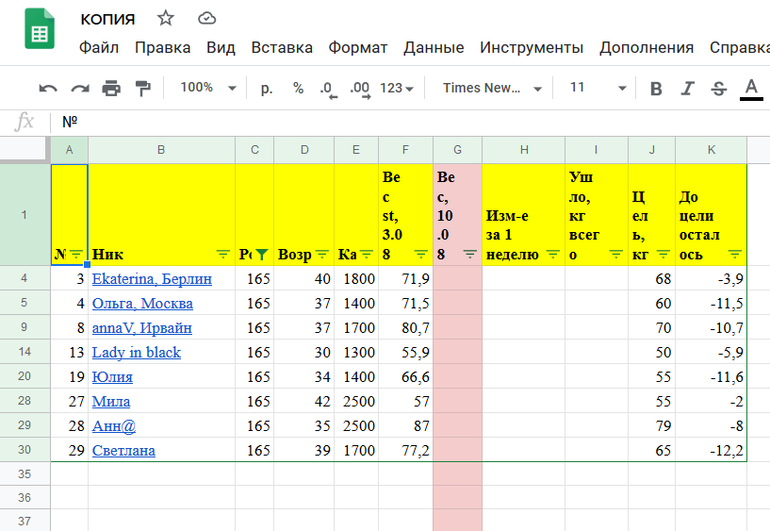Open the Формат menu
770x531 pixels.
point(358,48)
